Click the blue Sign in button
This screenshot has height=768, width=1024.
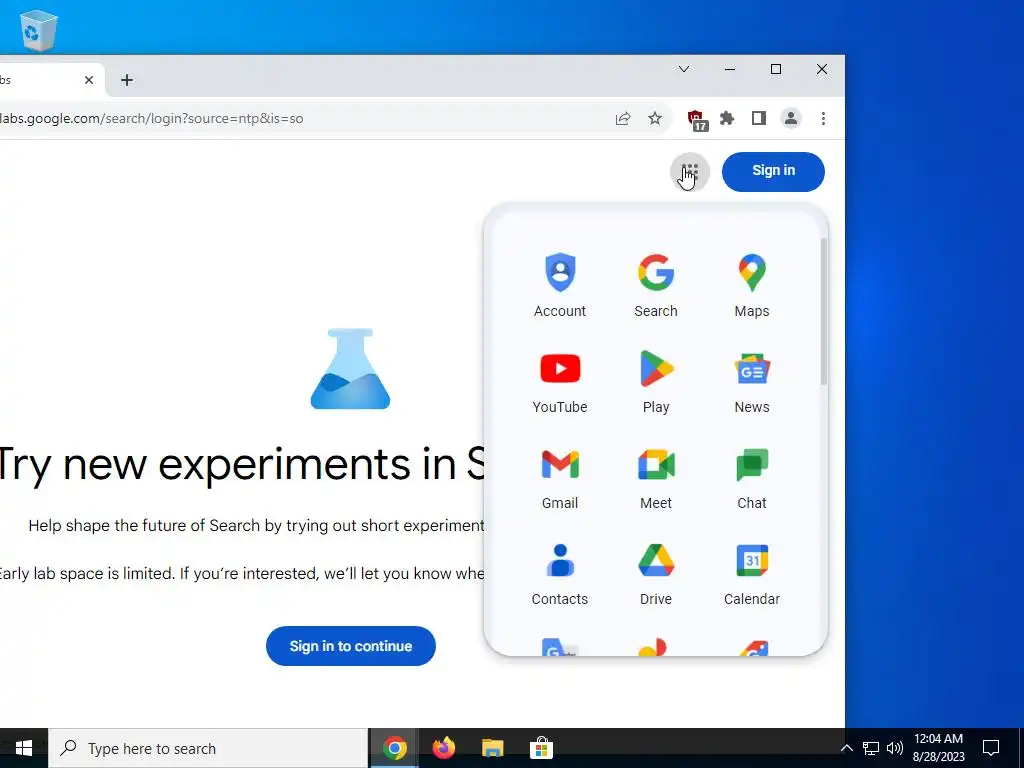[x=773, y=172]
